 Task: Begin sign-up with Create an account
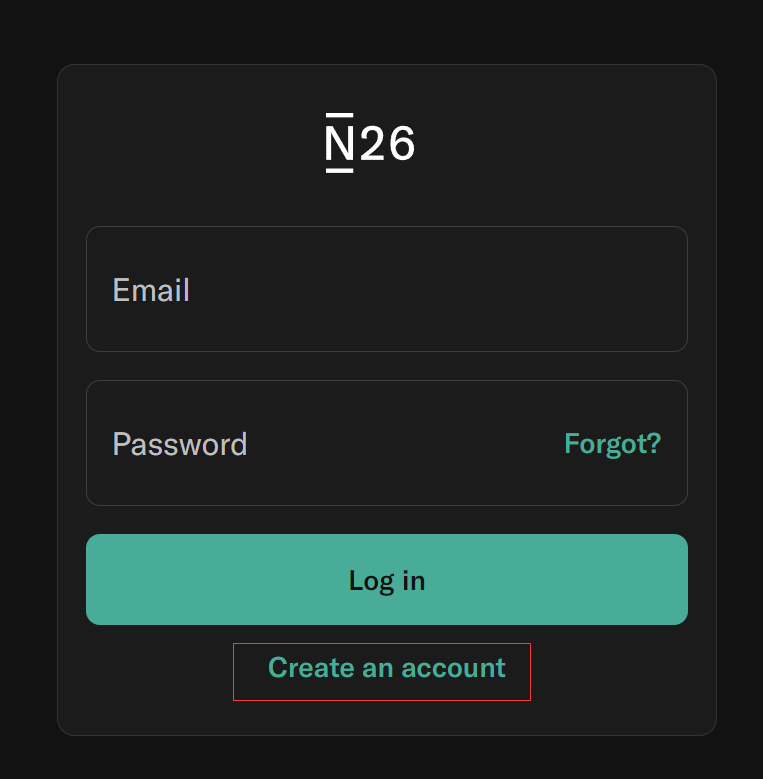click(386, 668)
